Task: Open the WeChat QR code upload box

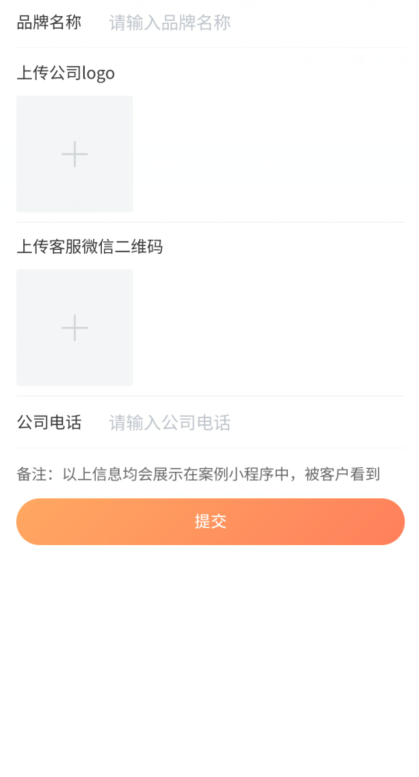Action: coord(75,328)
